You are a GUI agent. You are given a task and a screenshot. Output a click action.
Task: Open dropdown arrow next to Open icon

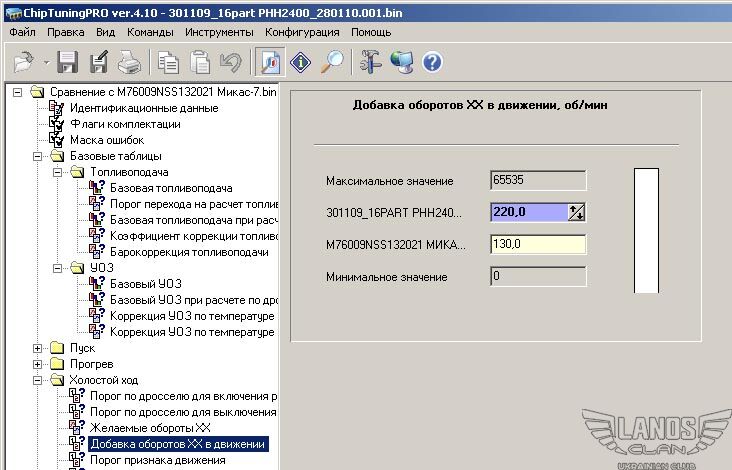46,64
